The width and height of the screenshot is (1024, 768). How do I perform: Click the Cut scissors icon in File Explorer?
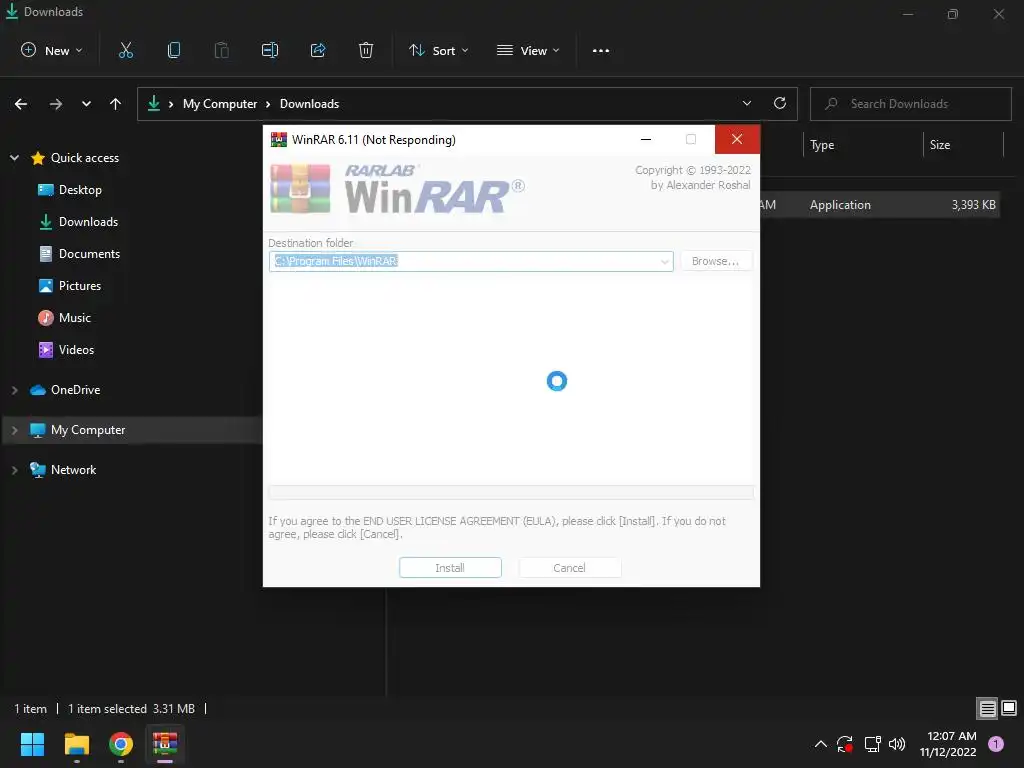[125, 50]
